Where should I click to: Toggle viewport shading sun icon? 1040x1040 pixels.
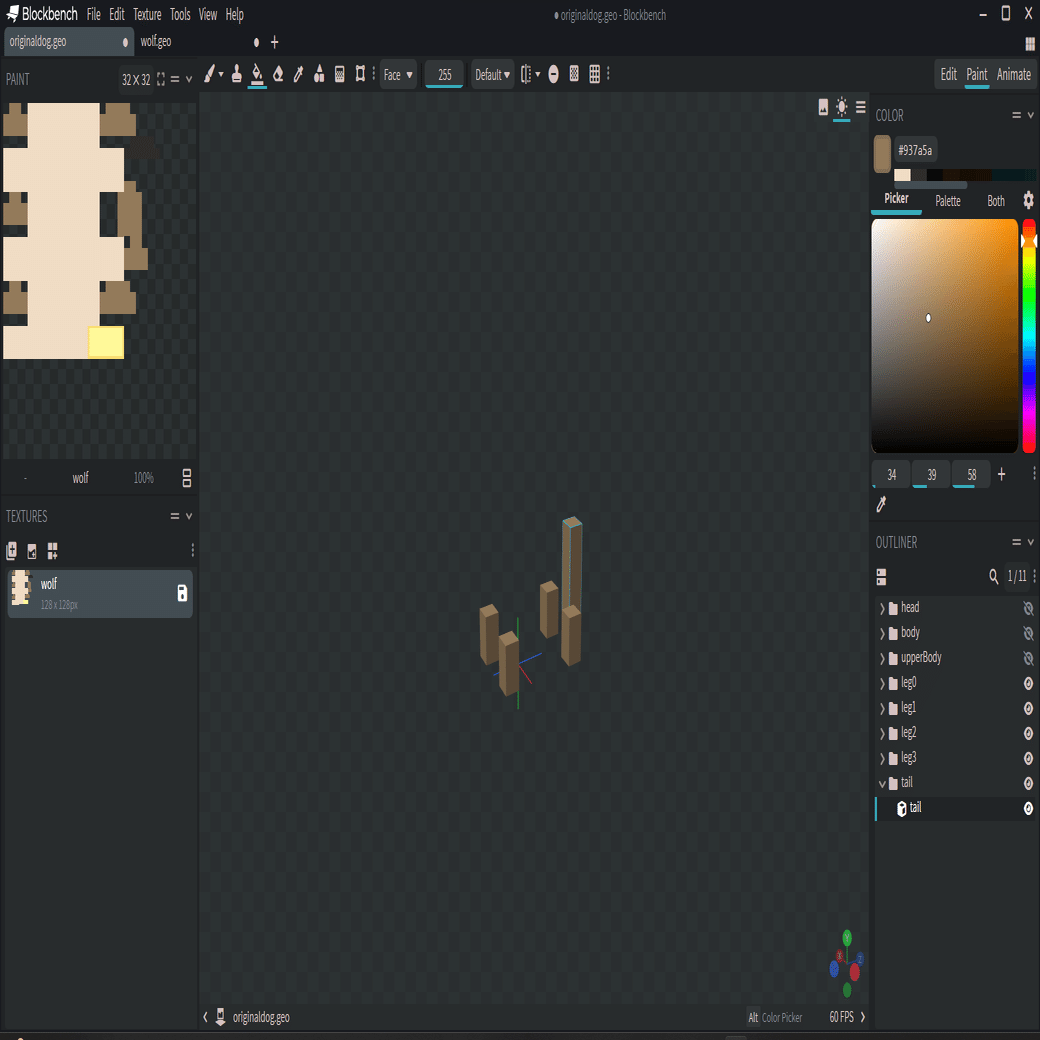click(x=841, y=107)
